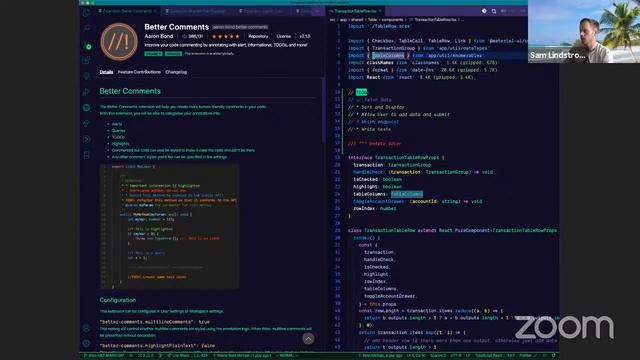Close the TransactionTableRow.tsx tab
The height and width of the screenshot is (360, 640).
tap(380, 11)
